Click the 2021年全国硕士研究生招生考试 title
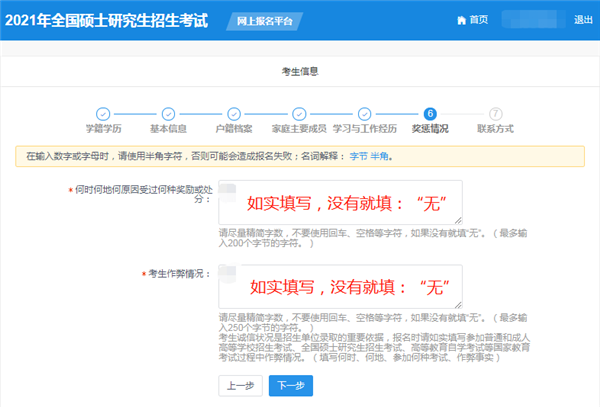The image size is (600, 407). tap(106, 21)
